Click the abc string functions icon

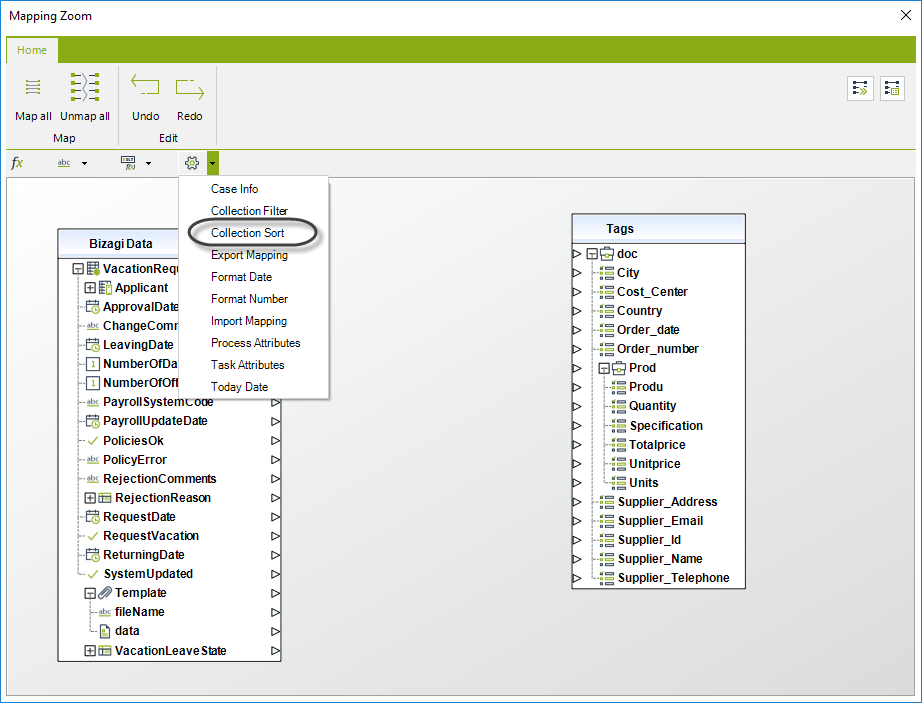click(x=64, y=163)
